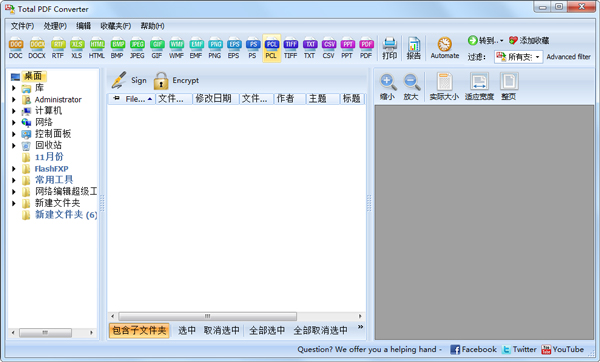This screenshot has width=600, height=362.
Task: Select WMF format icon
Action: click(x=176, y=49)
